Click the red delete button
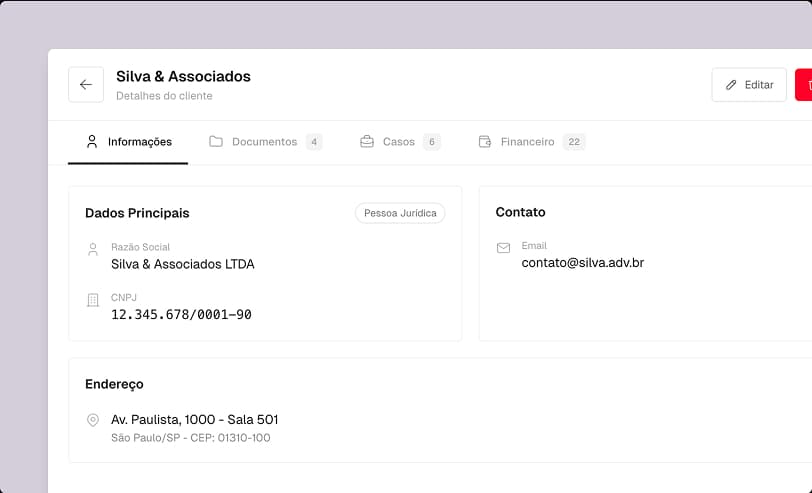812x493 pixels. click(x=804, y=85)
